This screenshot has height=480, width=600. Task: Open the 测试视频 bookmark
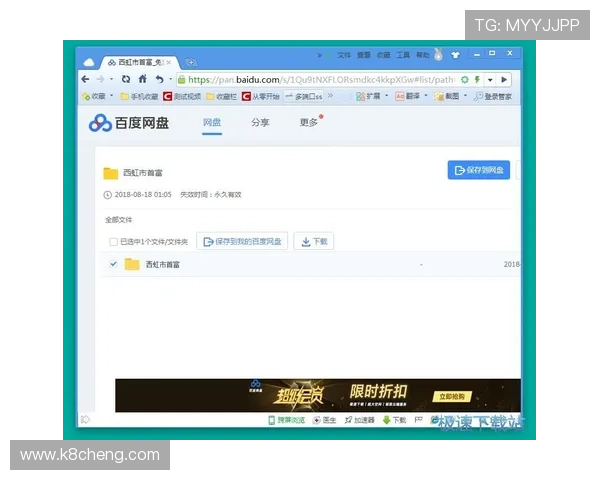182,96
